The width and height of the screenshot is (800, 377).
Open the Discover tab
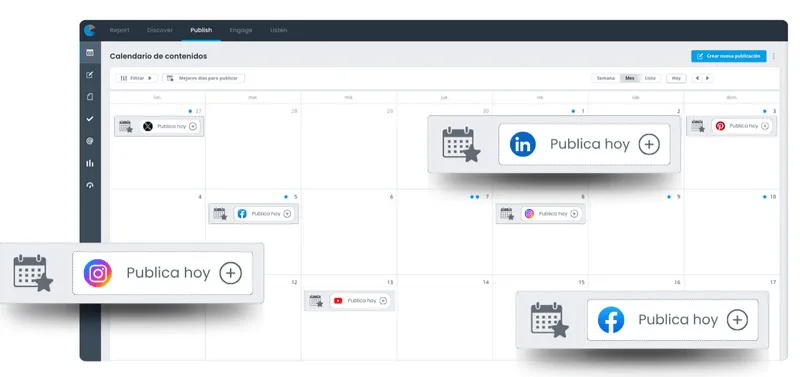(x=160, y=30)
